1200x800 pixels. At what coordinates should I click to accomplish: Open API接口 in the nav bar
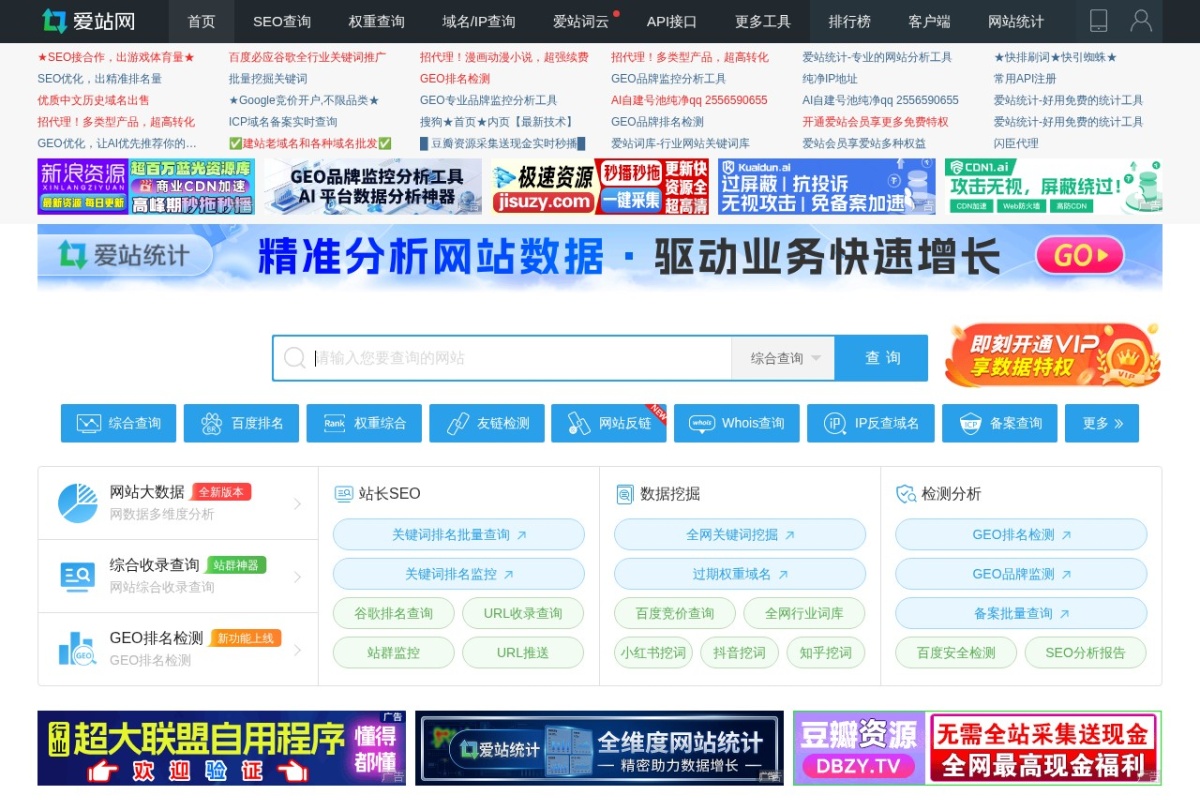(672, 21)
